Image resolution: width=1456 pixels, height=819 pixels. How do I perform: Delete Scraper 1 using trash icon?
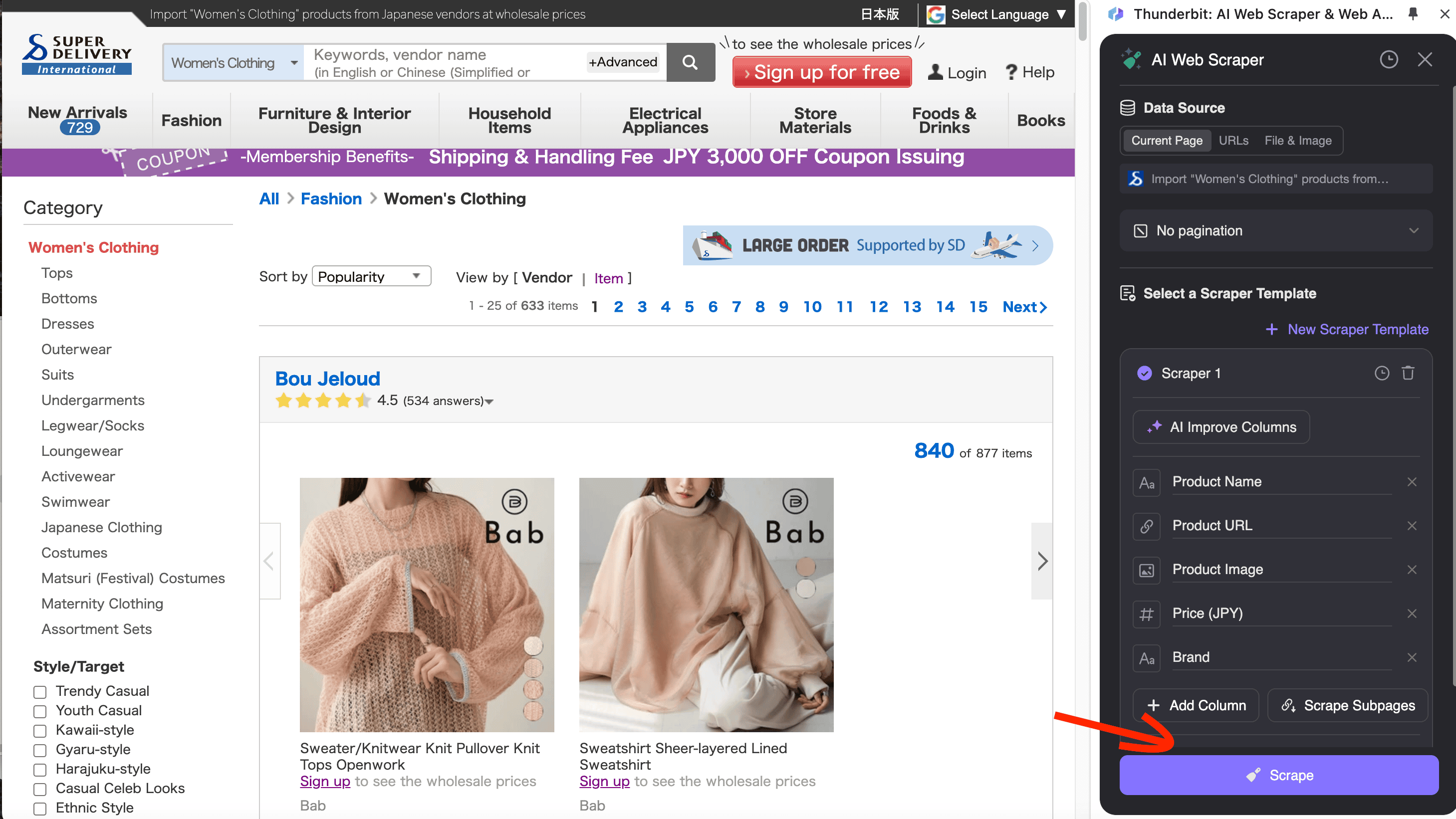tap(1408, 373)
